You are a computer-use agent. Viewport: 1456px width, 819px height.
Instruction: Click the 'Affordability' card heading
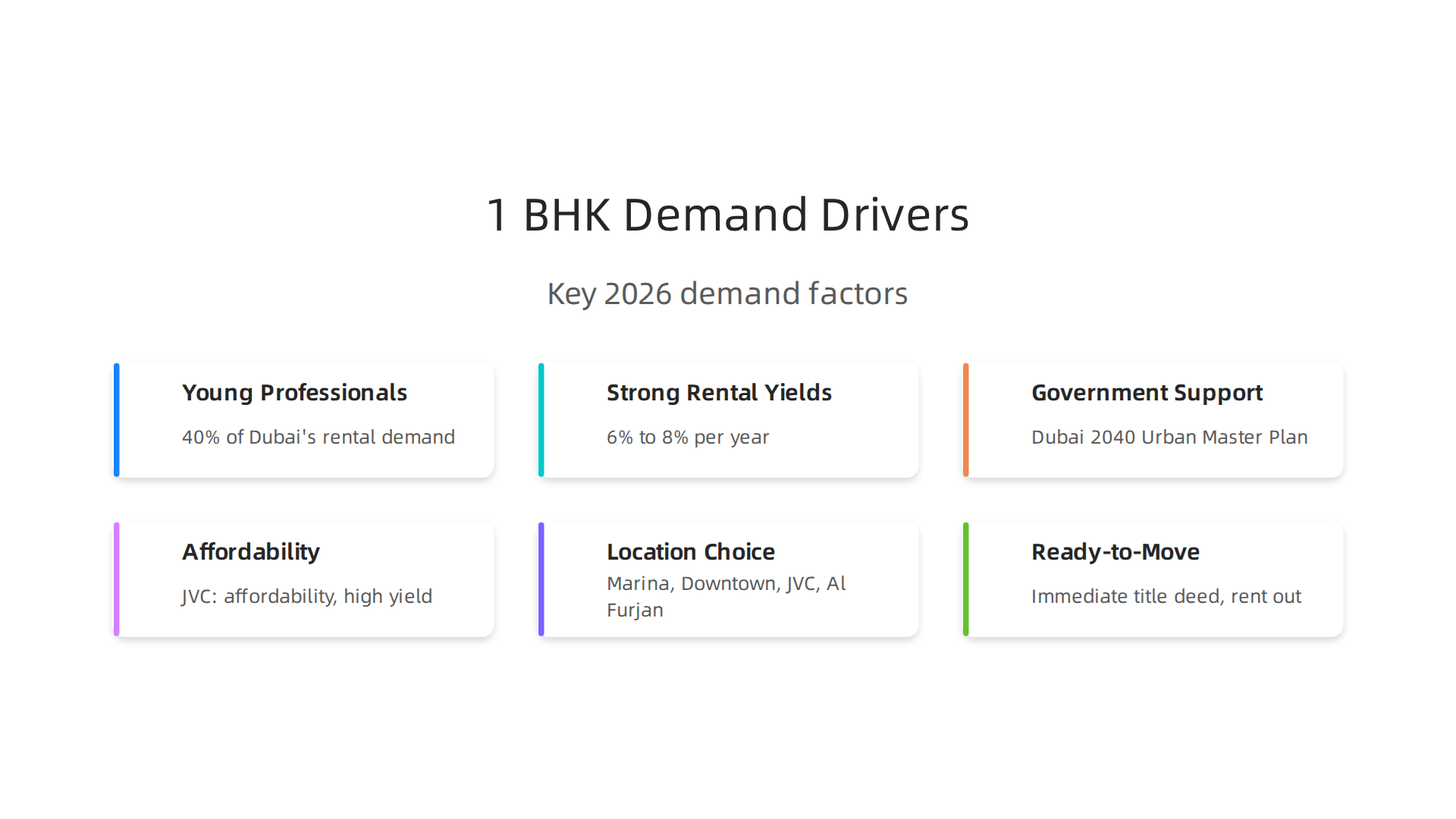[x=251, y=552]
